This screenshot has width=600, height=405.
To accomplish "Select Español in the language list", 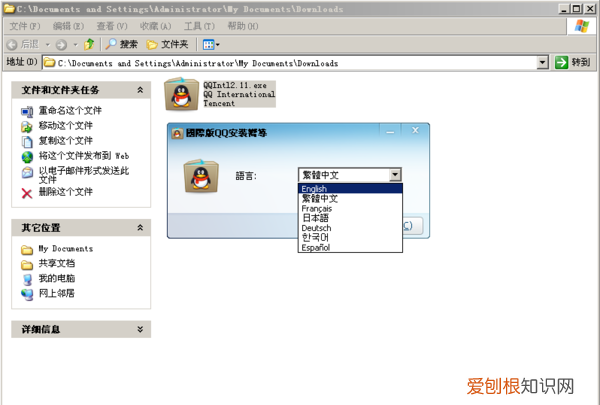I will coord(350,247).
